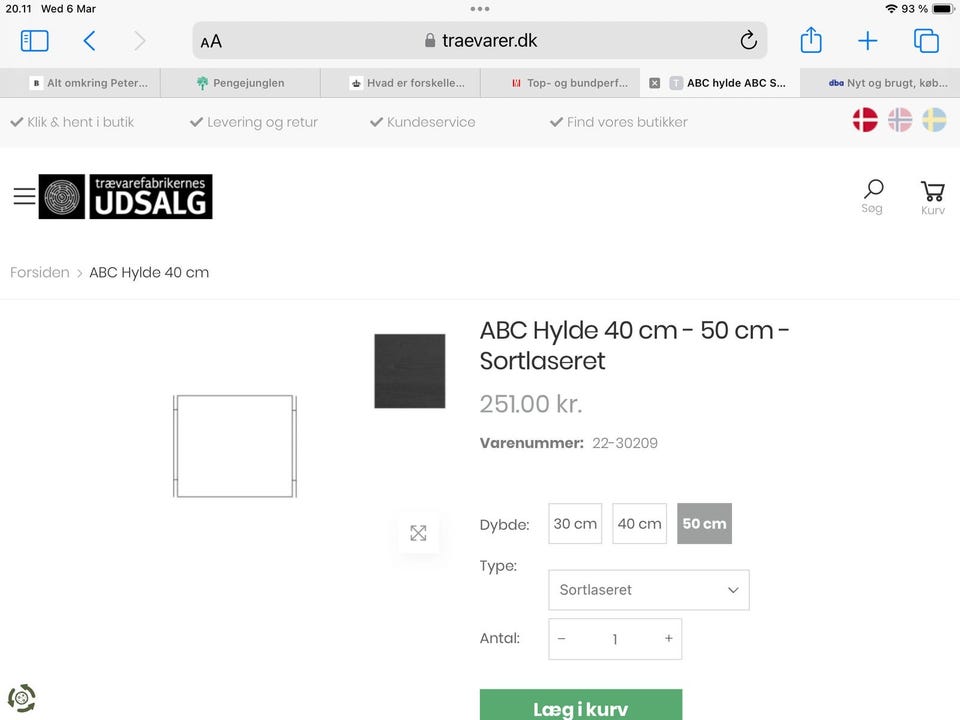This screenshot has width=960, height=720.
Task: Expand the product image to fullscreen
Action: coord(418,533)
